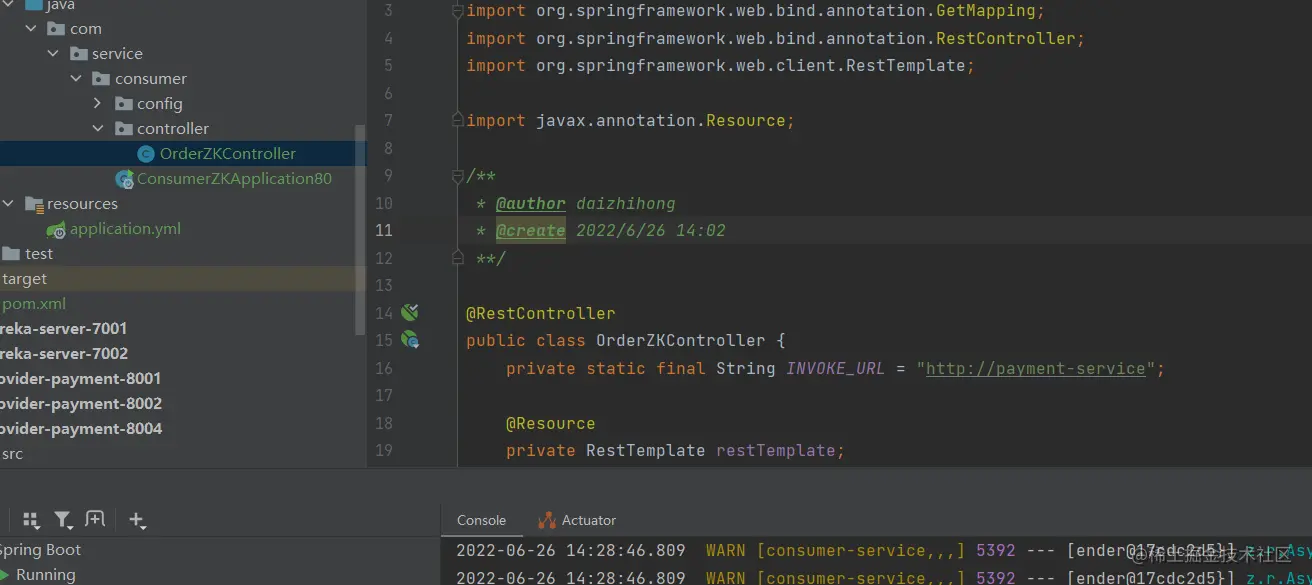Click the restTemplate field name on line 19
Viewport: 1312px width, 585px height.
tap(775, 450)
